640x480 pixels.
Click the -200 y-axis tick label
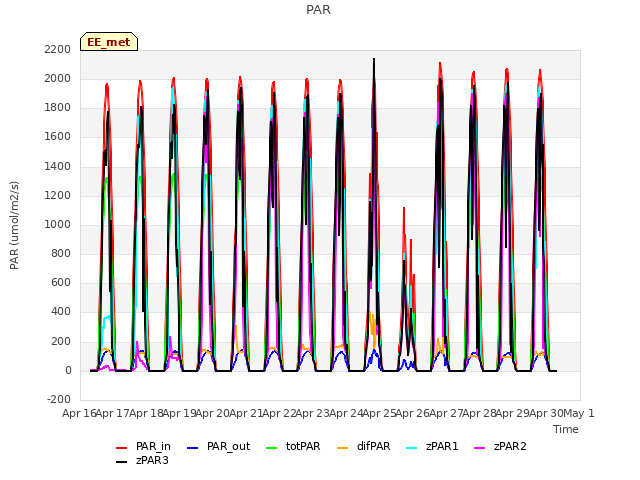coord(59,399)
